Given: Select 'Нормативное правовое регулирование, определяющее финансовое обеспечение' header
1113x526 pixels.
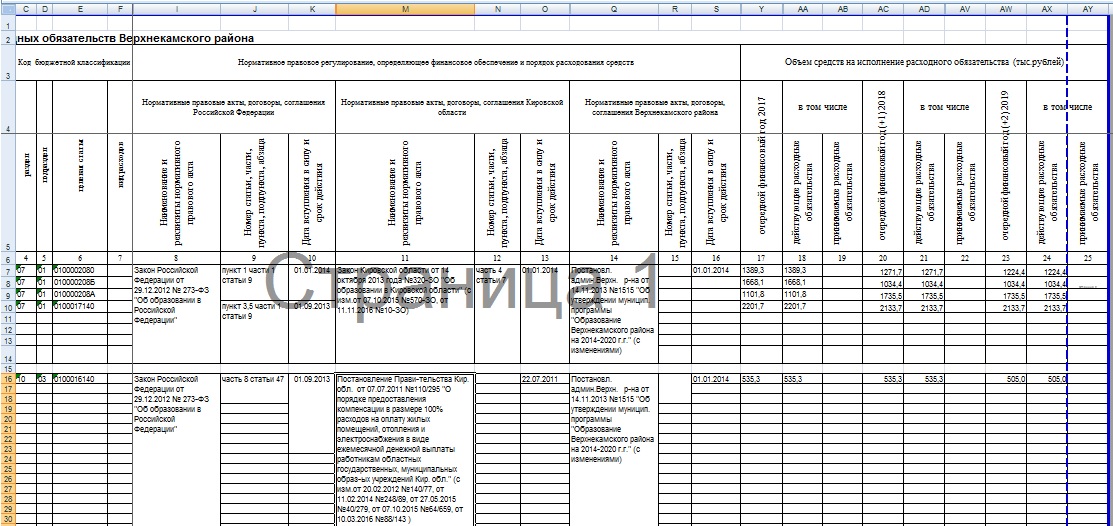Looking at the screenshot, I should (437, 62).
